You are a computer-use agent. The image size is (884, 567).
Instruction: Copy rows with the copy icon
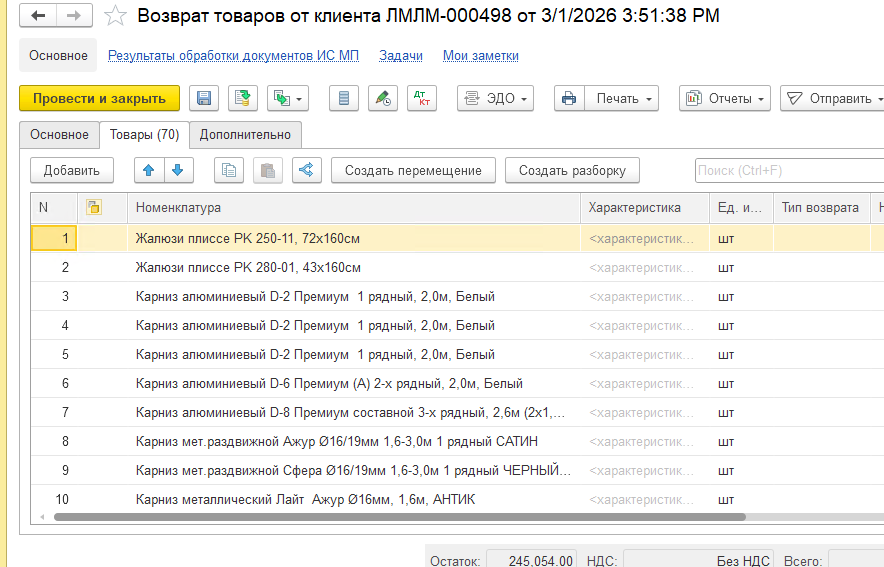click(229, 171)
